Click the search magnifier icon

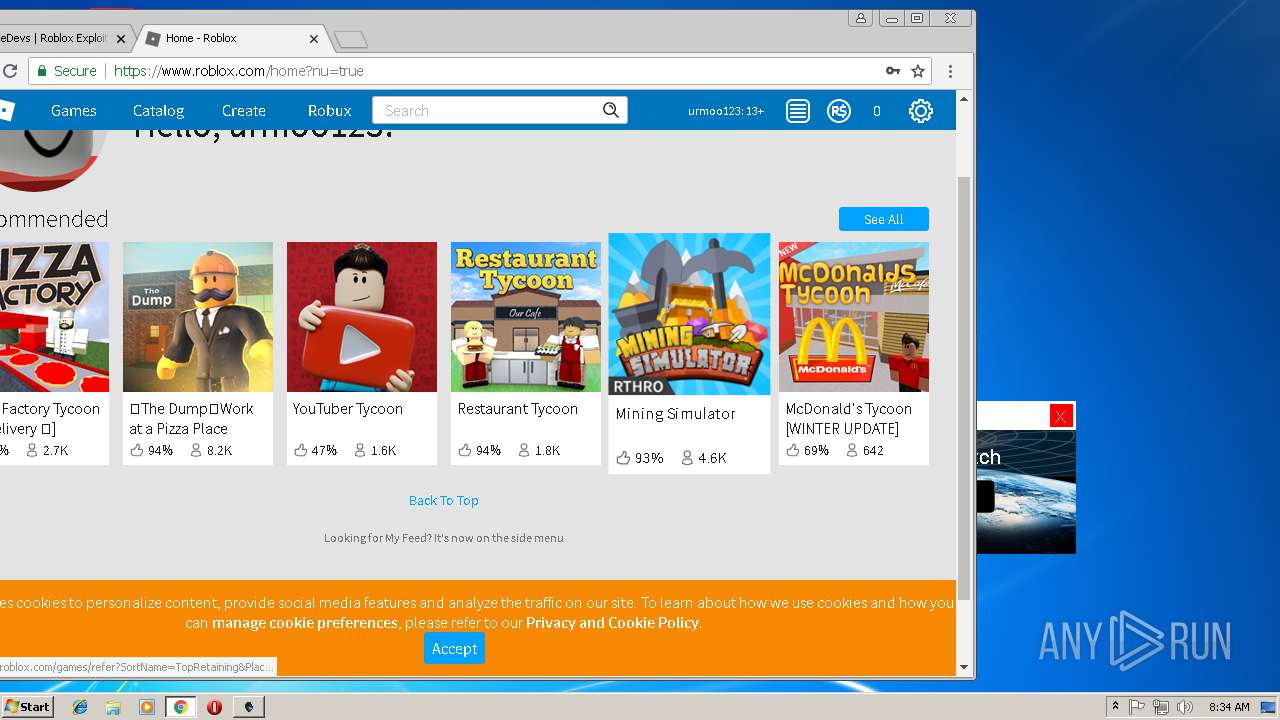(611, 110)
